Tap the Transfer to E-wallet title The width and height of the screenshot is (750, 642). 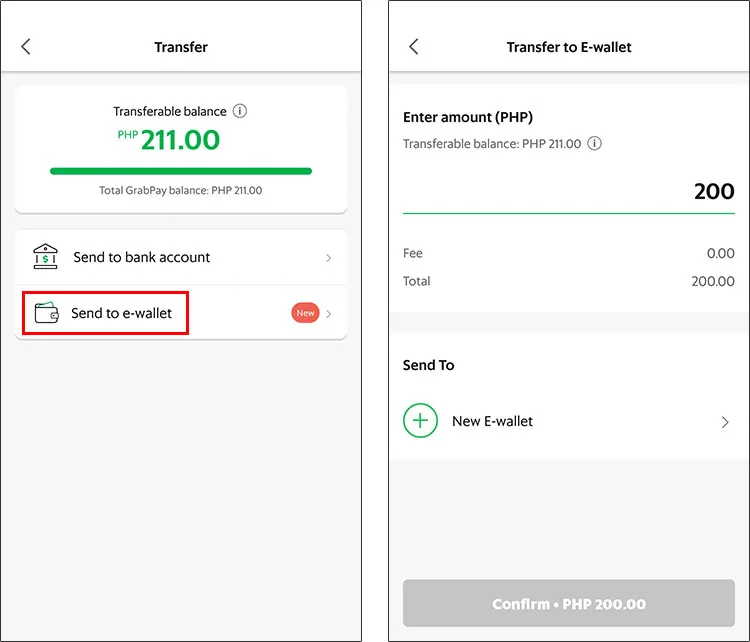(x=569, y=47)
